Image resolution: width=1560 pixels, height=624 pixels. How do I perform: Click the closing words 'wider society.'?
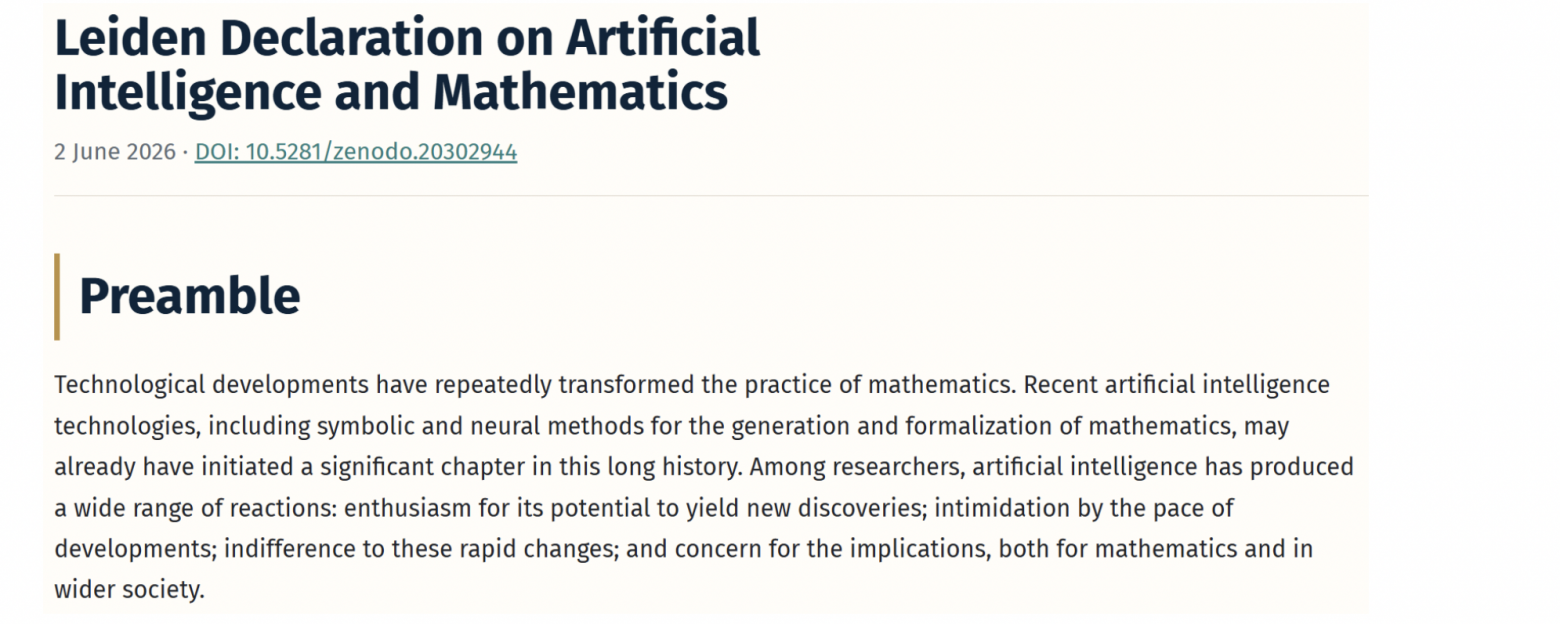tap(129, 590)
